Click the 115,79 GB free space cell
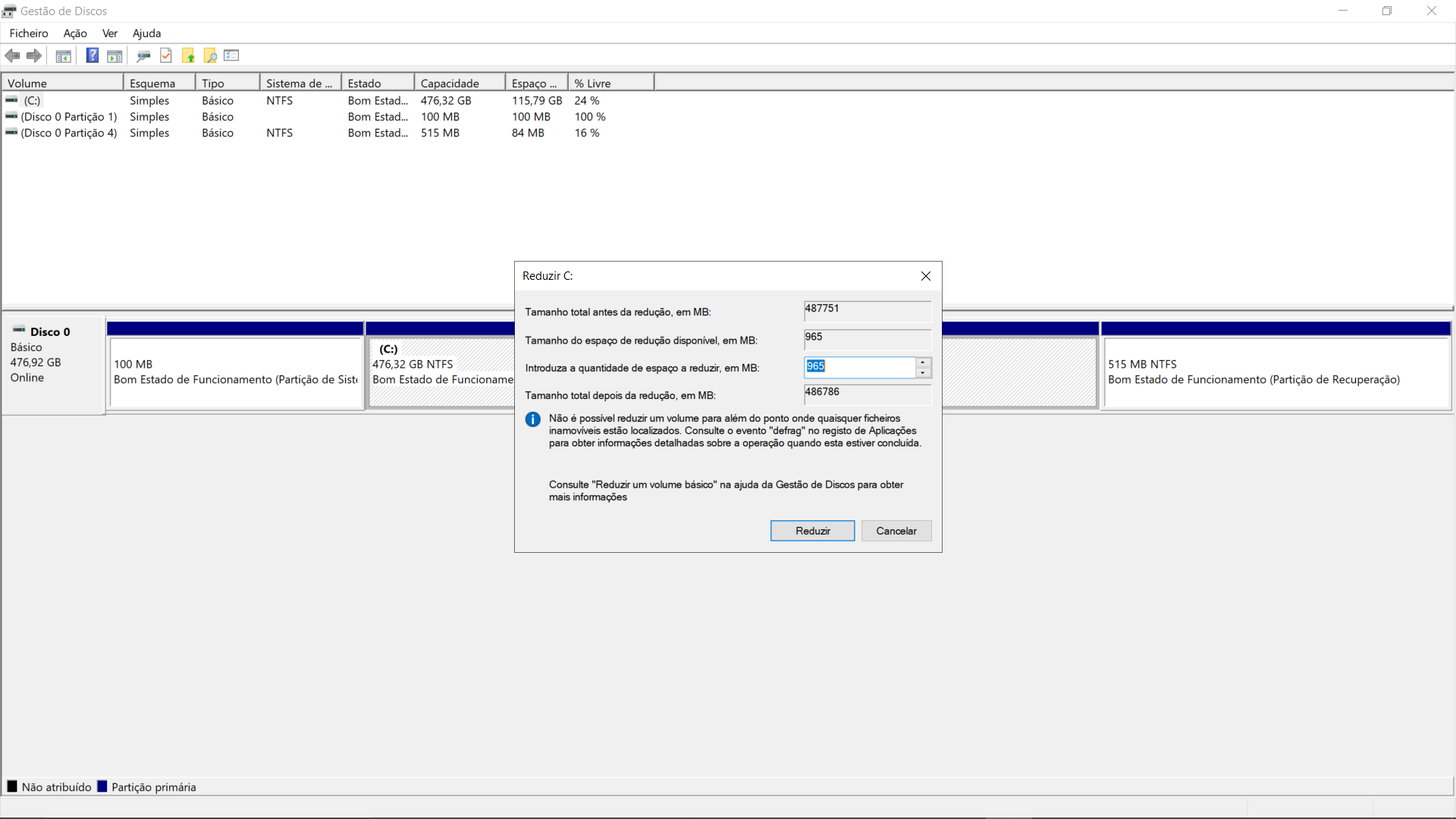This screenshot has height=819, width=1456. point(537,100)
